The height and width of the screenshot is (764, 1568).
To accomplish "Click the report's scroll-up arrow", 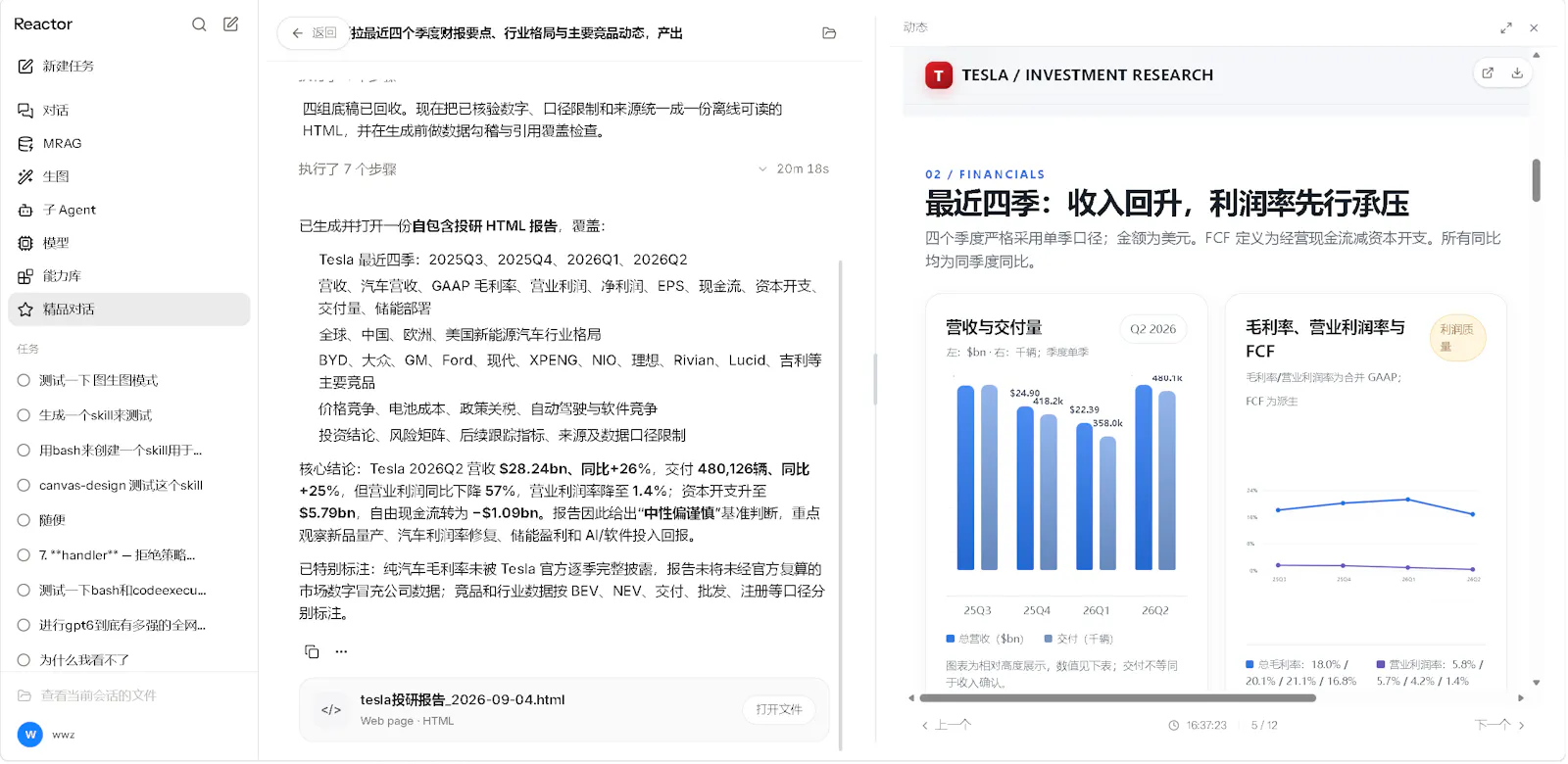I will (x=1537, y=55).
